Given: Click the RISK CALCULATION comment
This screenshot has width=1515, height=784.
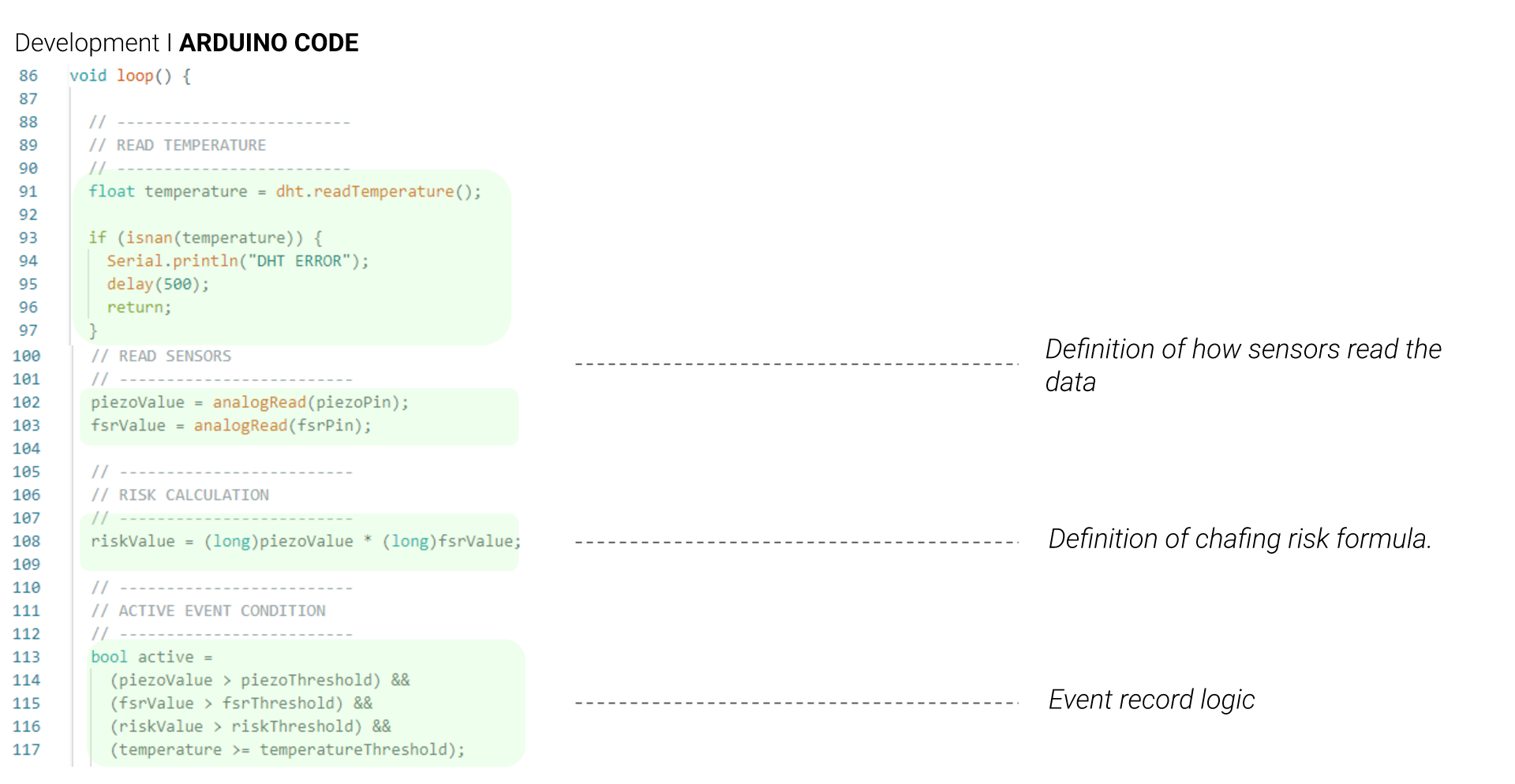Looking at the screenshot, I should tap(180, 495).
